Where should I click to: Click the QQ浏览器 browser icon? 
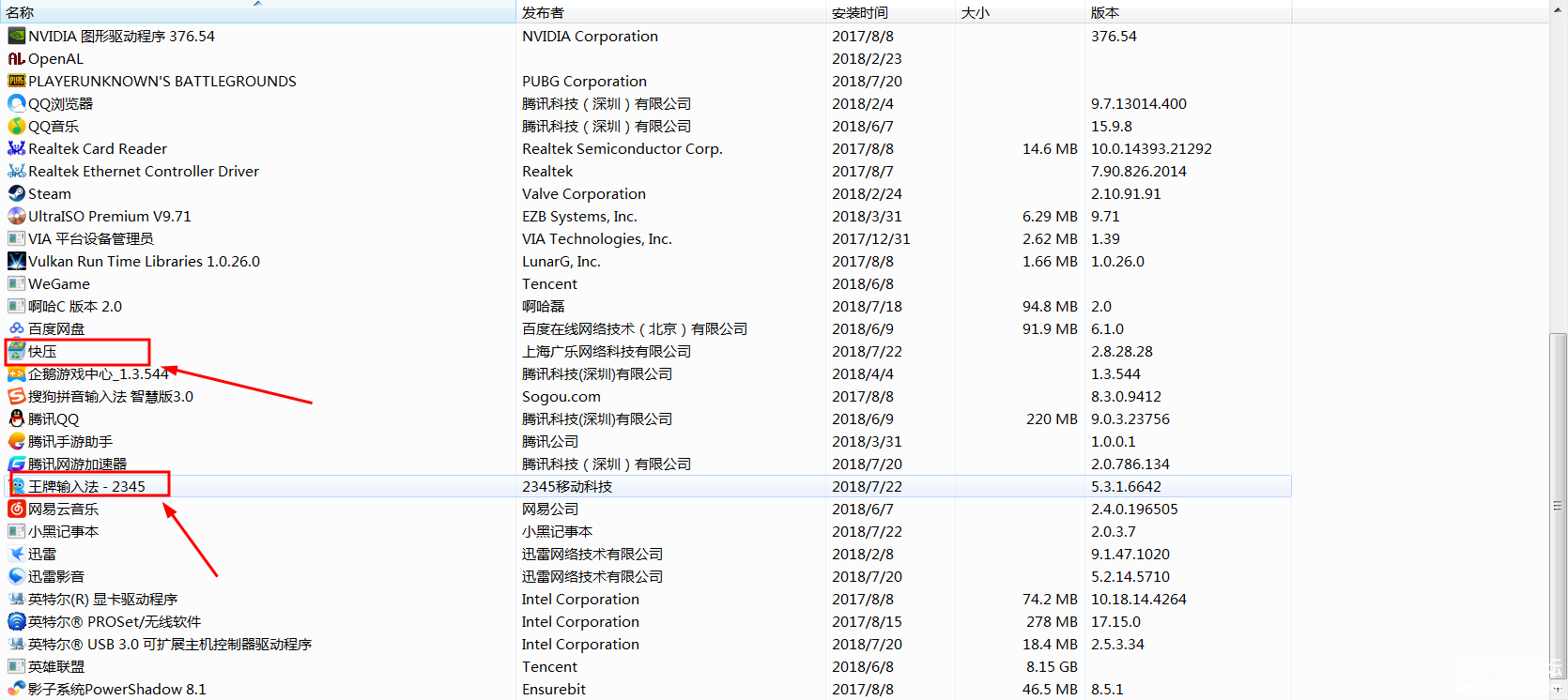[x=16, y=103]
